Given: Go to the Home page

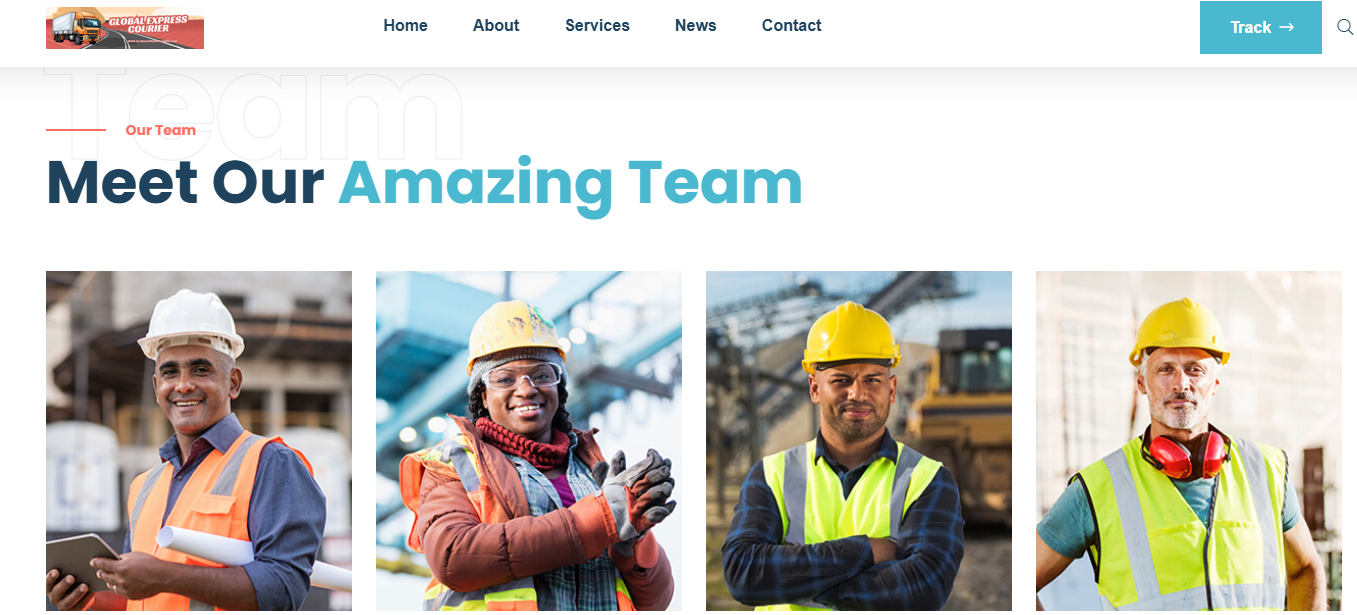Looking at the screenshot, I should [405, 26].
